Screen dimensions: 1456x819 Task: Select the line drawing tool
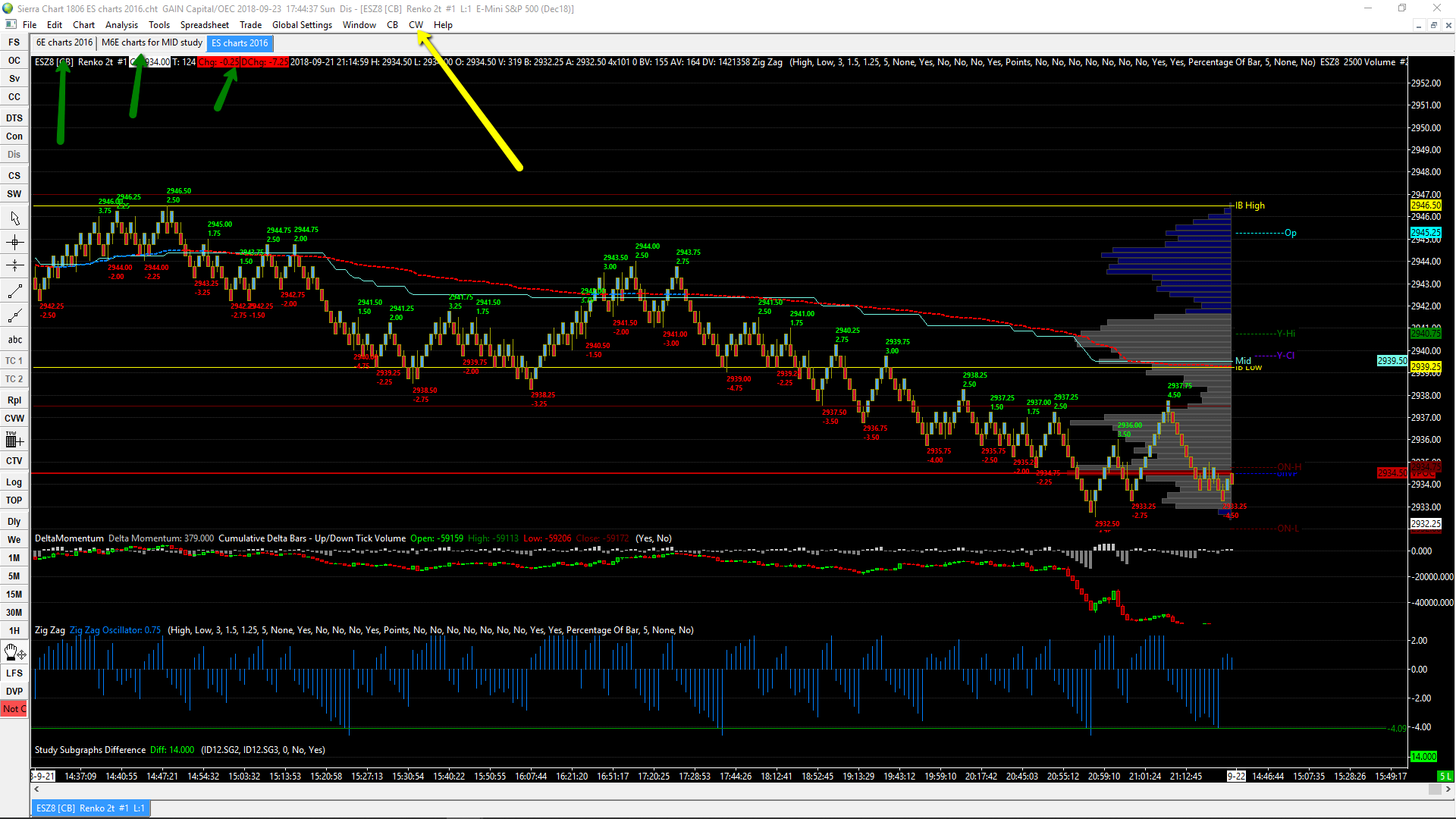tap(14, 291)
